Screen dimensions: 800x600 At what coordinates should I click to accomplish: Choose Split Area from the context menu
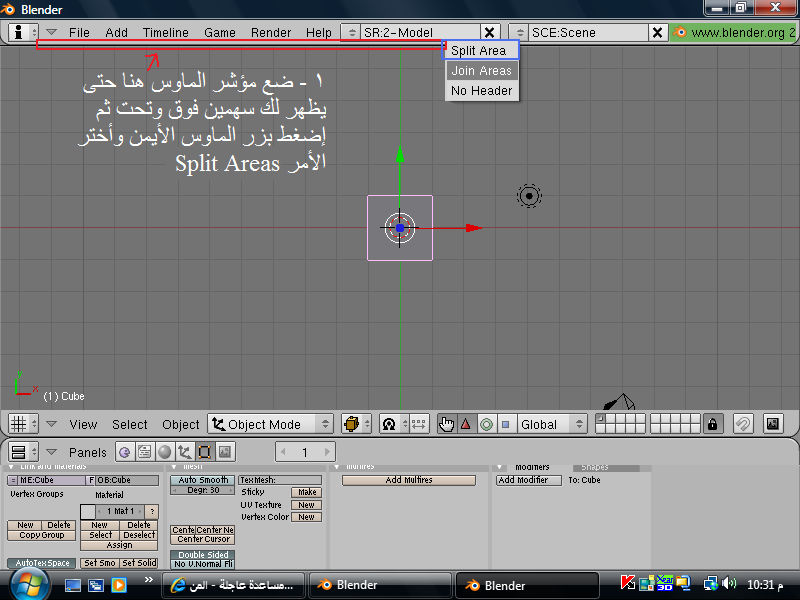click(481, 51)
